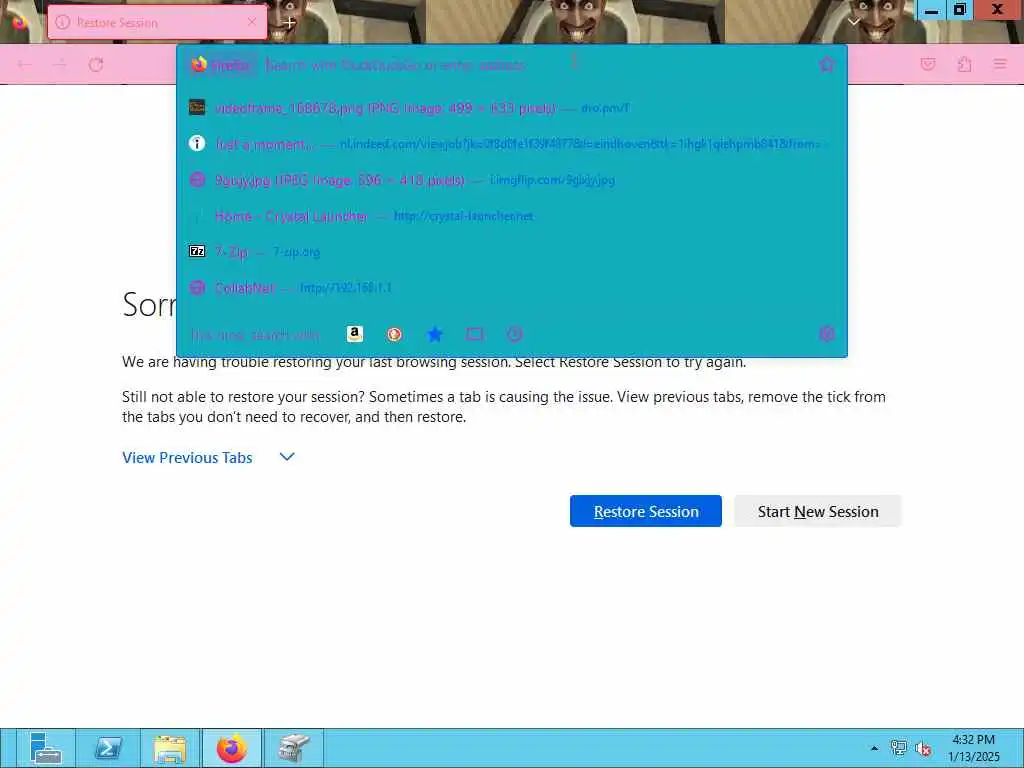This screenshot has height=768, width=1024.
Task: Reload the current page
Action: [96, 65]
